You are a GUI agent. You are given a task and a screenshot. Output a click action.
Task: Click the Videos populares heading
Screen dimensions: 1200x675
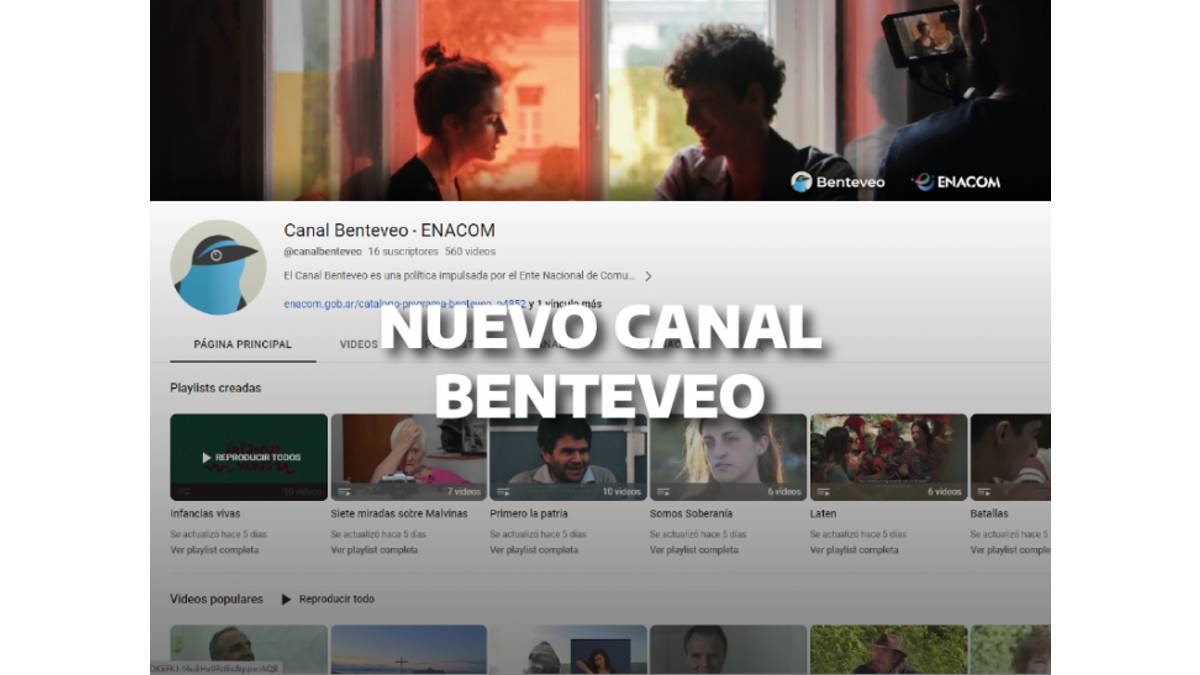pyautogui.click(x=216, y=599)
